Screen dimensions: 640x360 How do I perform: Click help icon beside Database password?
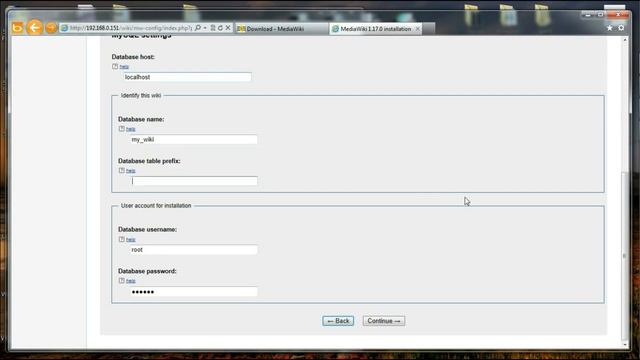pyautogui.click(x=122, y=280)
